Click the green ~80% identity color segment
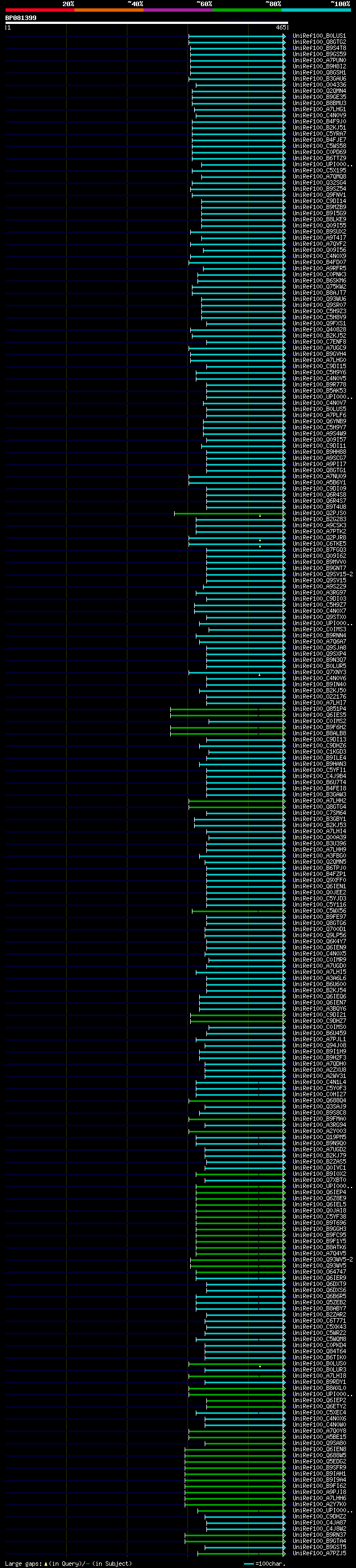Viewport: 356px width, 1568px height. [x=247, y=10]
